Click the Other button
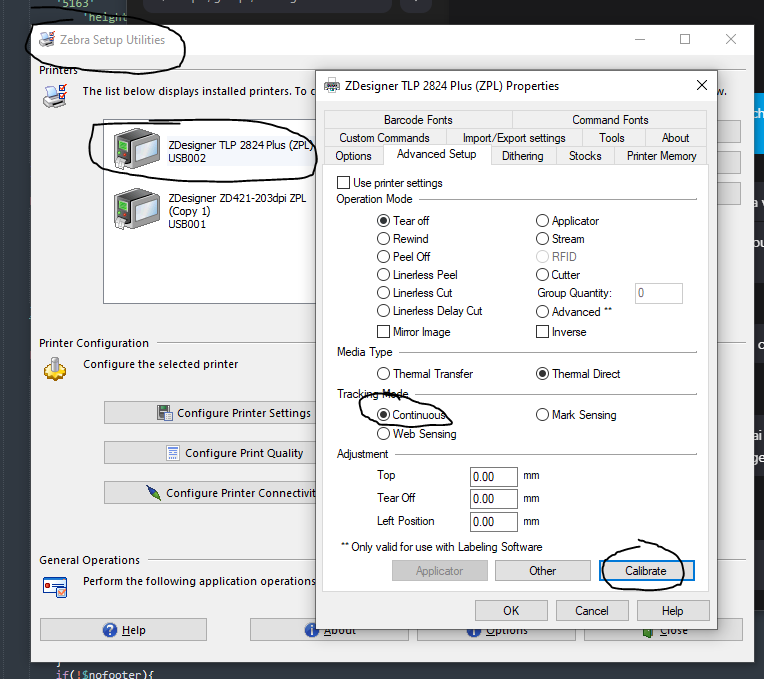Image resolution: width=764 pixels, height=679 pixels. coord(543,571)
